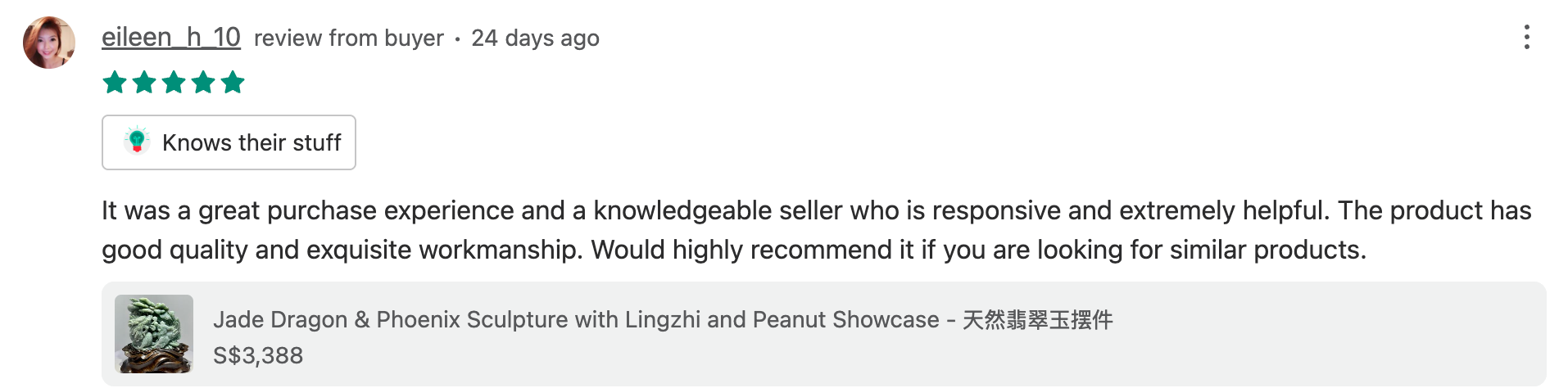
Task: Click the "24 days ago" timestamp
Action: coord(535,38)
